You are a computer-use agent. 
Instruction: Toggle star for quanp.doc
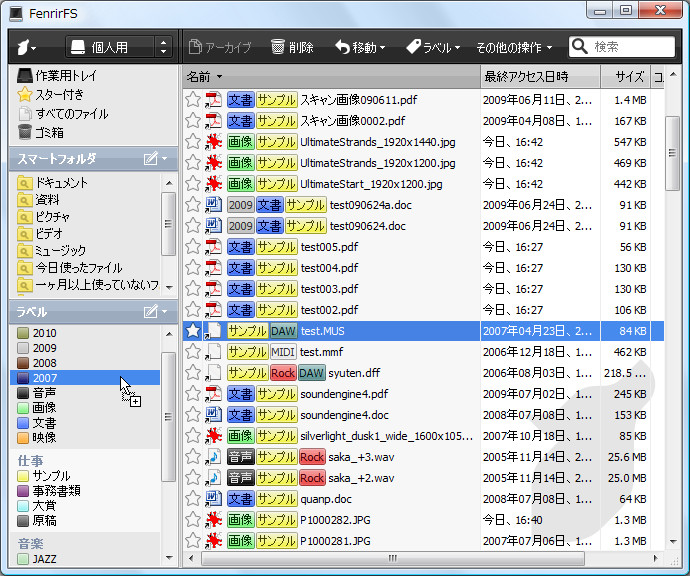tap(193, 499)
